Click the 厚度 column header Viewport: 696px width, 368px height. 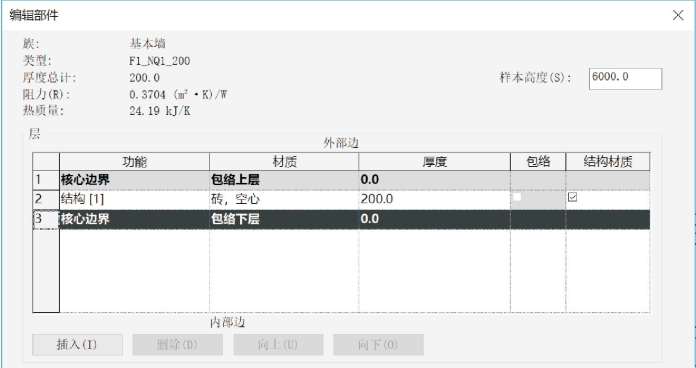(434, 162)
